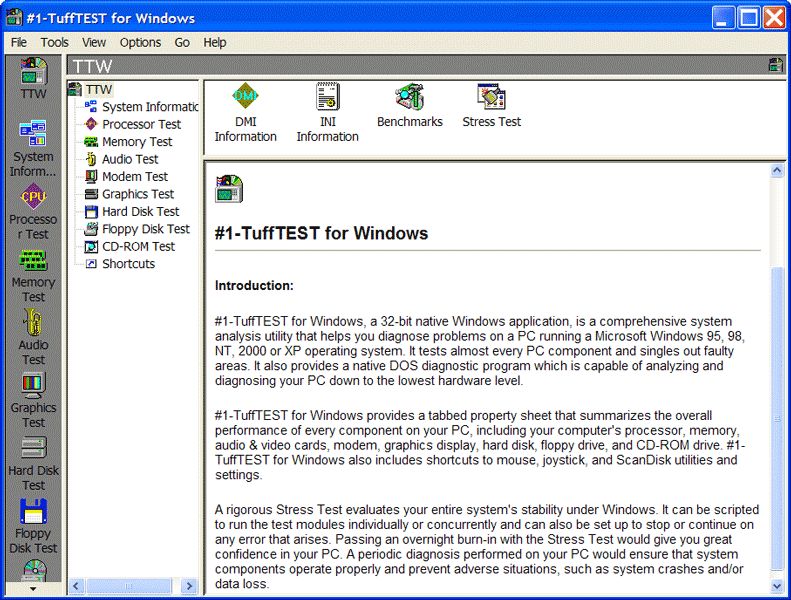This screenshot has height=600, width=791.
Task: Click content pane scroll-up arrow
Action: [x=777, y=171]
